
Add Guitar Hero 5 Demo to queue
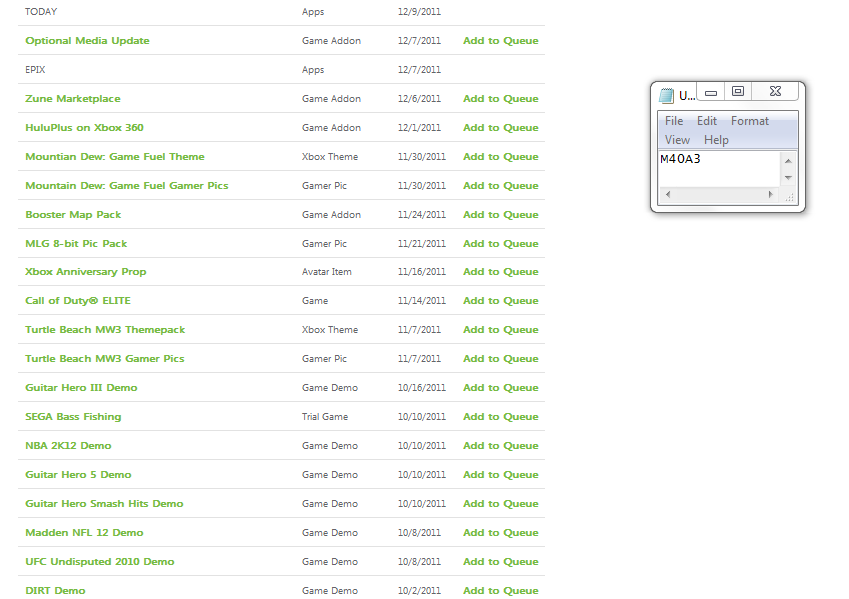tap(501, 475)
